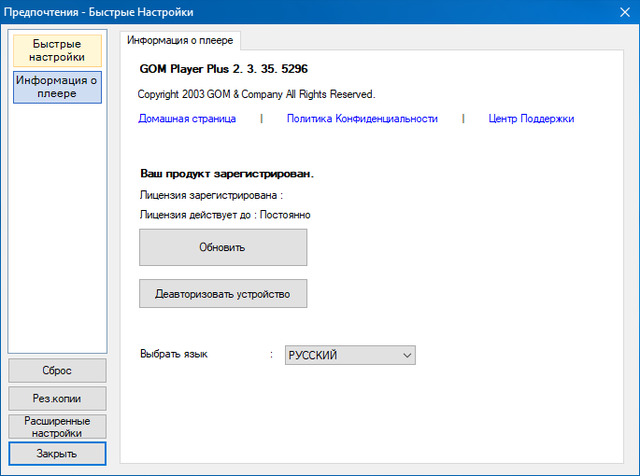Expand the РУССКИЙ language dropdown
This screenshot has width=640, height=476.
[349, 355]
